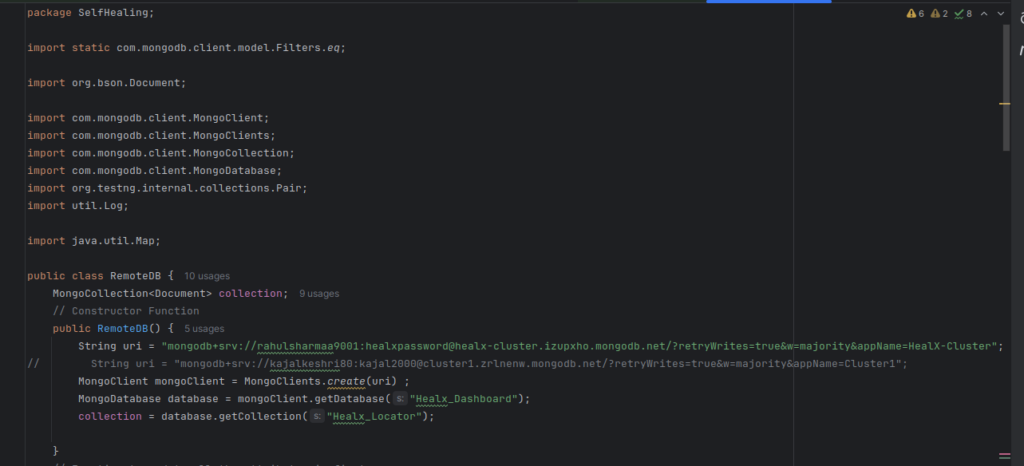Click the "Healx_Dashboard" string literal
Viewport: 1024px width, 466px height.
point(464,399)
